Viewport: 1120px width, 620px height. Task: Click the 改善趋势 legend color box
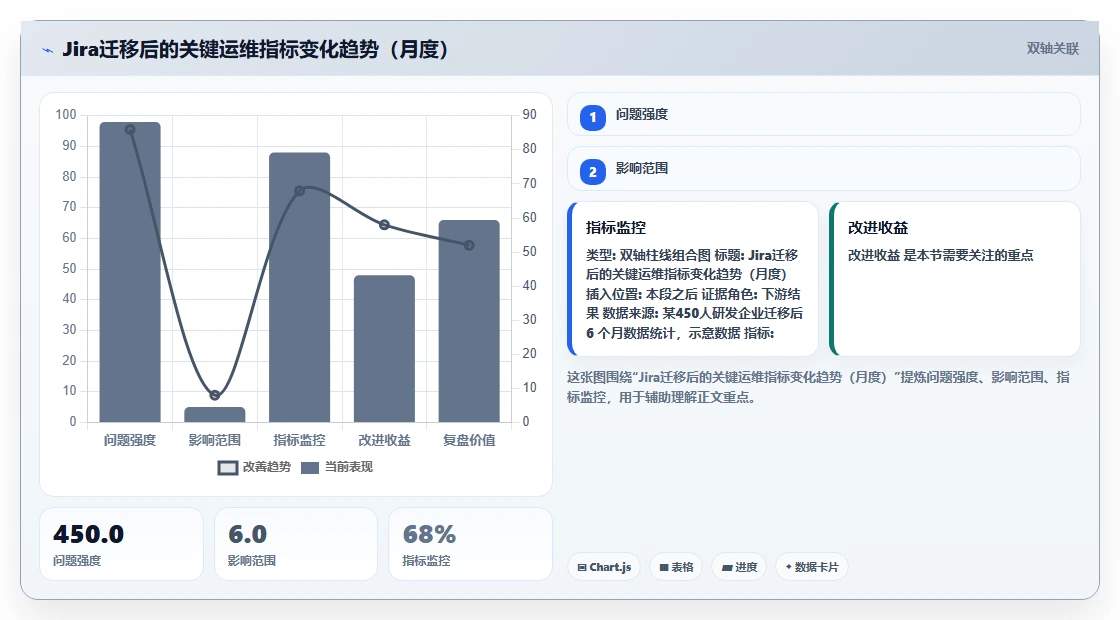tap(227, 468)
